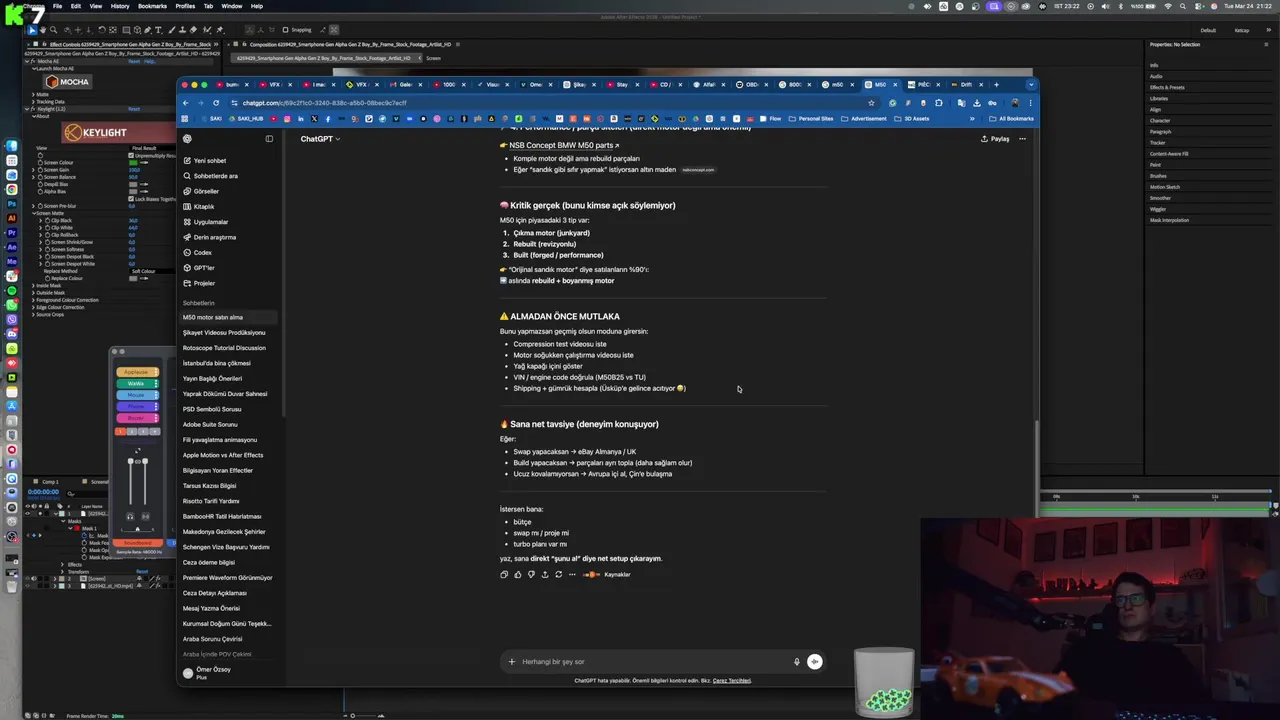Click the plus attach icon in prompt bar

pos(511,661)
